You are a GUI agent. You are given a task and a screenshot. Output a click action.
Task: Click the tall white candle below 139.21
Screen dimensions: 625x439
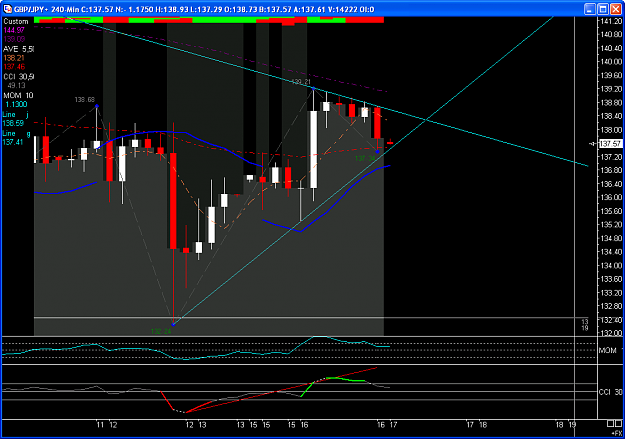(x=314, y=150)
